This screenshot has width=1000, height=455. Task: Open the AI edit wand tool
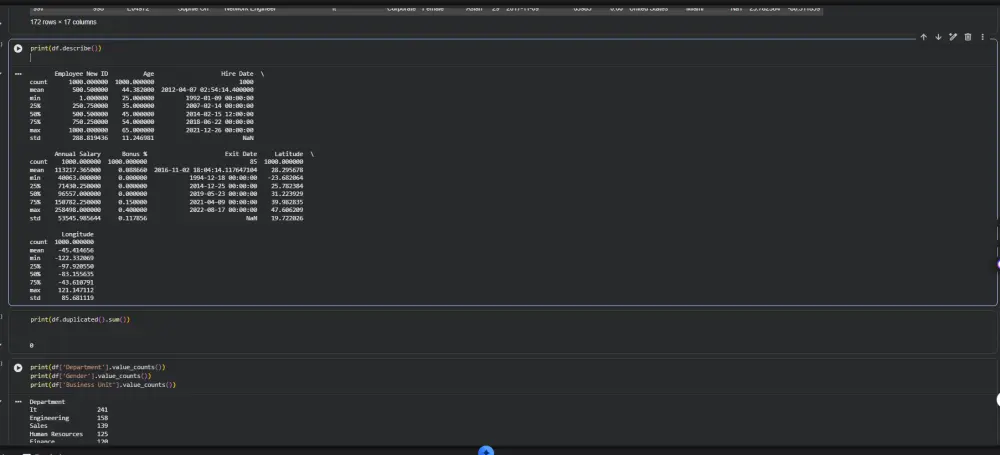(953, 37)
